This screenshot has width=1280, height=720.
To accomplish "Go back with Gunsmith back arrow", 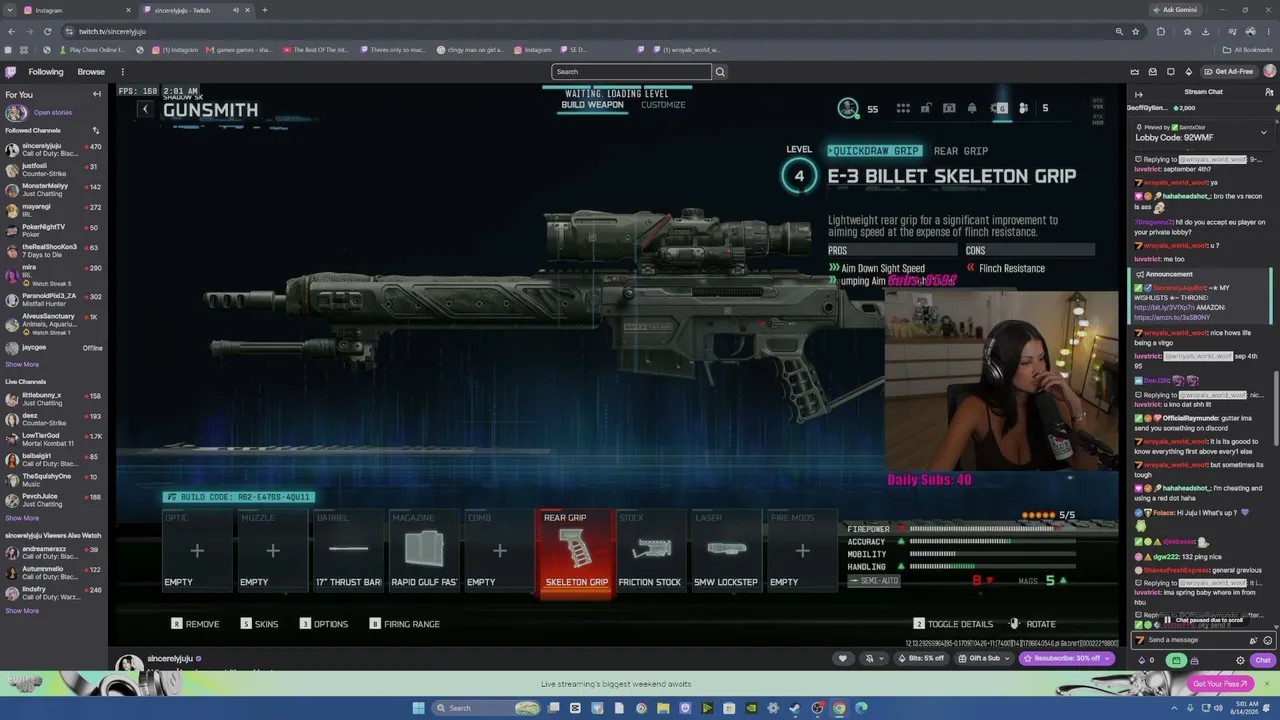I will point(146,109).
